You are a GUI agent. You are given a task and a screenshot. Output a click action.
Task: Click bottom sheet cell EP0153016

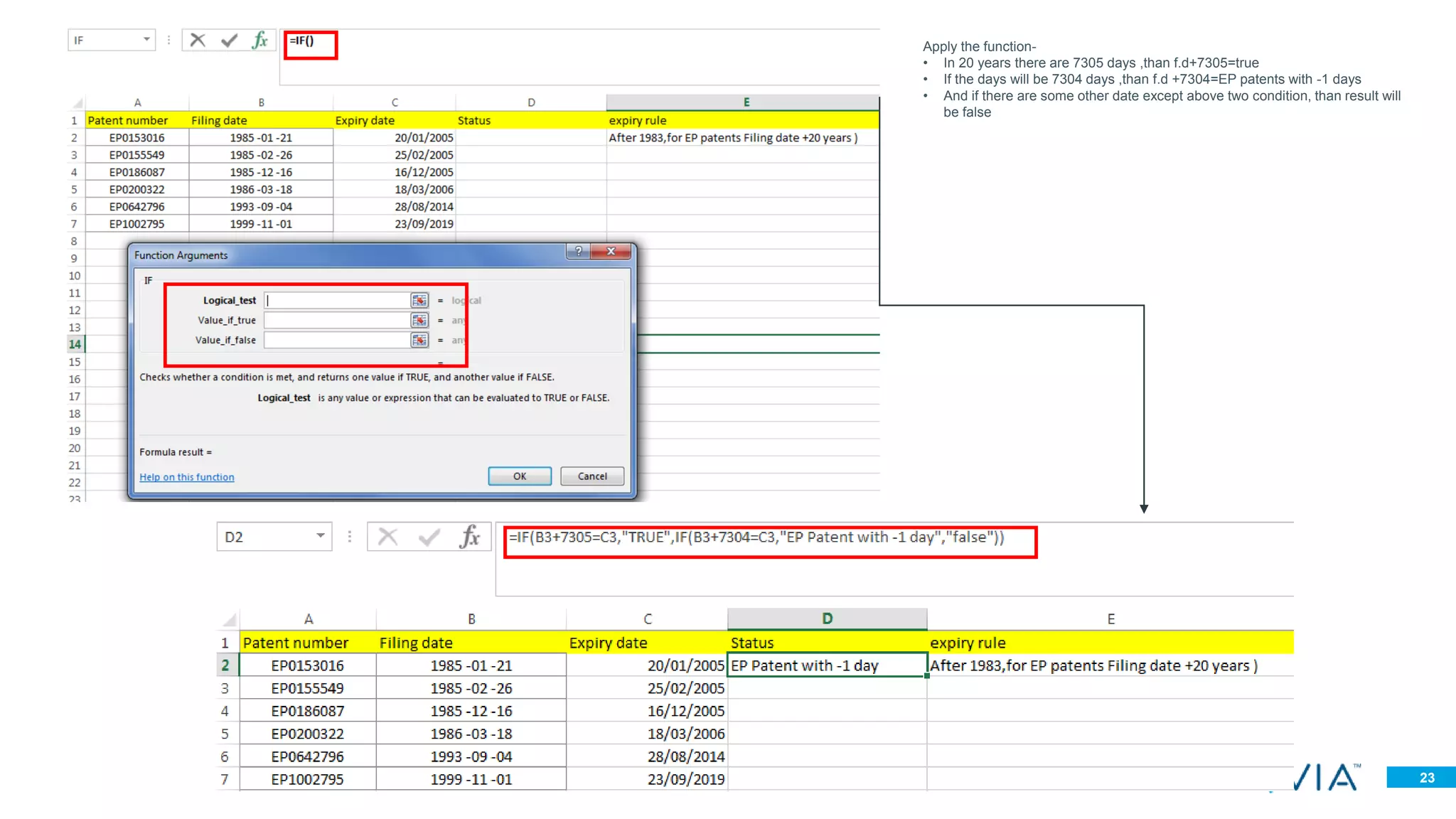(x=308, y=665)
